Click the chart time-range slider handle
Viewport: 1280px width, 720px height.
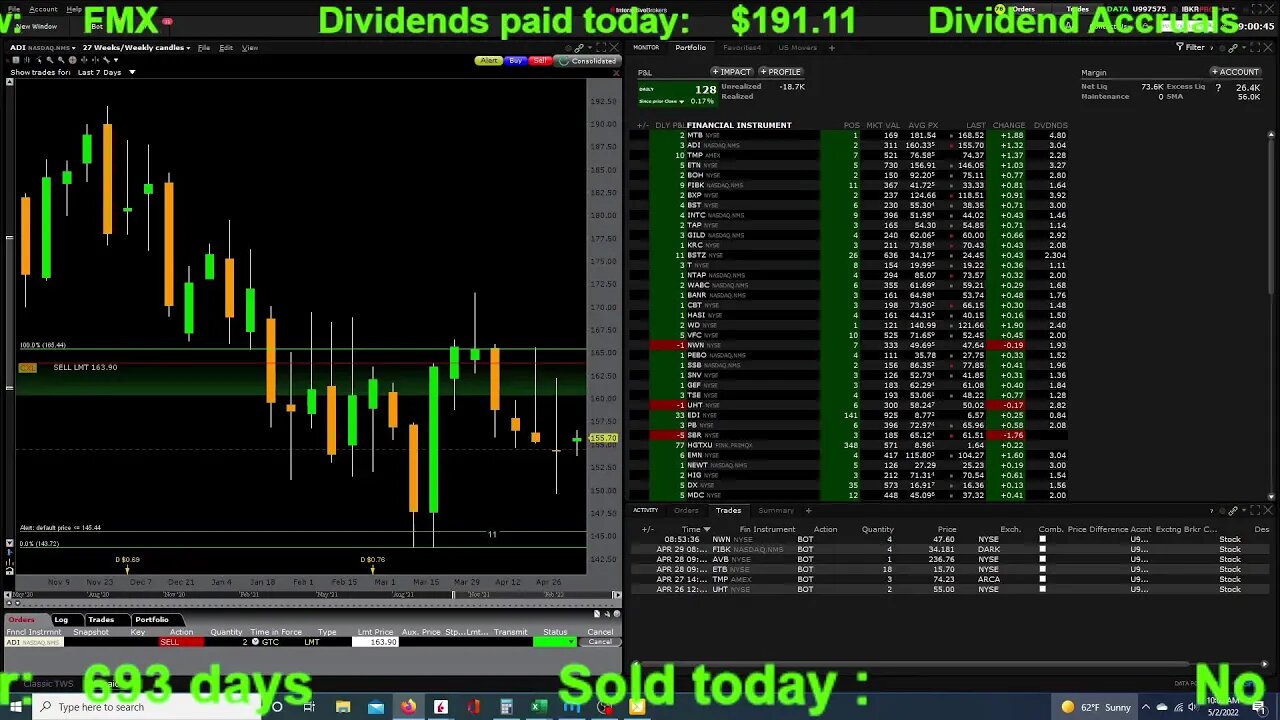453,595
